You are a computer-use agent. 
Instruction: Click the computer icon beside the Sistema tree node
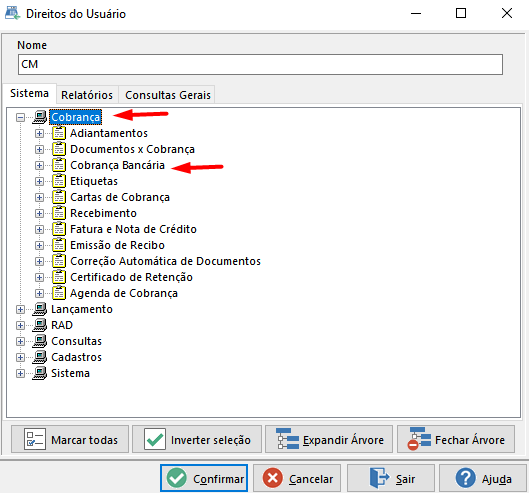tap(40, 373)
